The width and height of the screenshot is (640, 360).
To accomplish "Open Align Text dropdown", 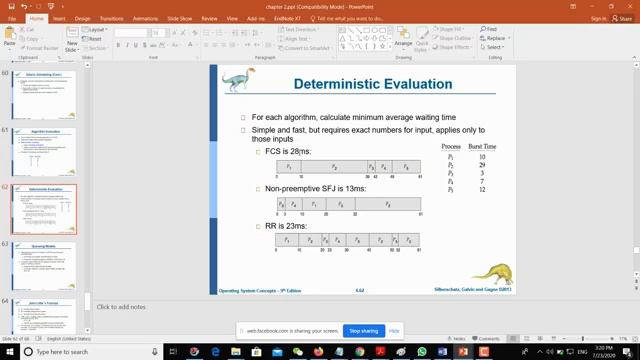I will click(x=294, y=39).
